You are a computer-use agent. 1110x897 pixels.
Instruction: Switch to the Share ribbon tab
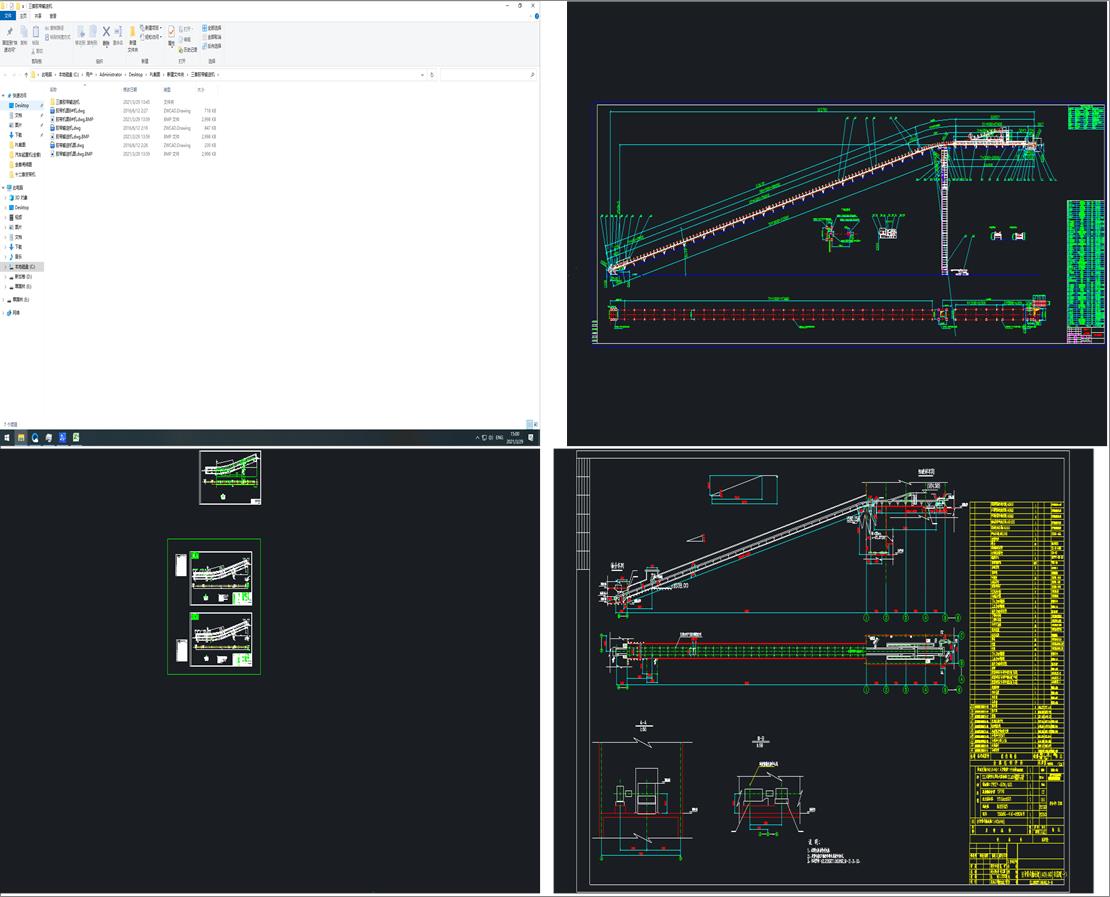38,16
